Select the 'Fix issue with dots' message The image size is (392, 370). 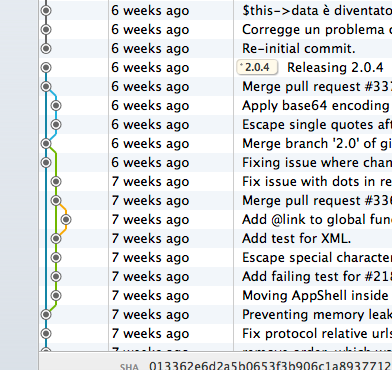point(317,182)
